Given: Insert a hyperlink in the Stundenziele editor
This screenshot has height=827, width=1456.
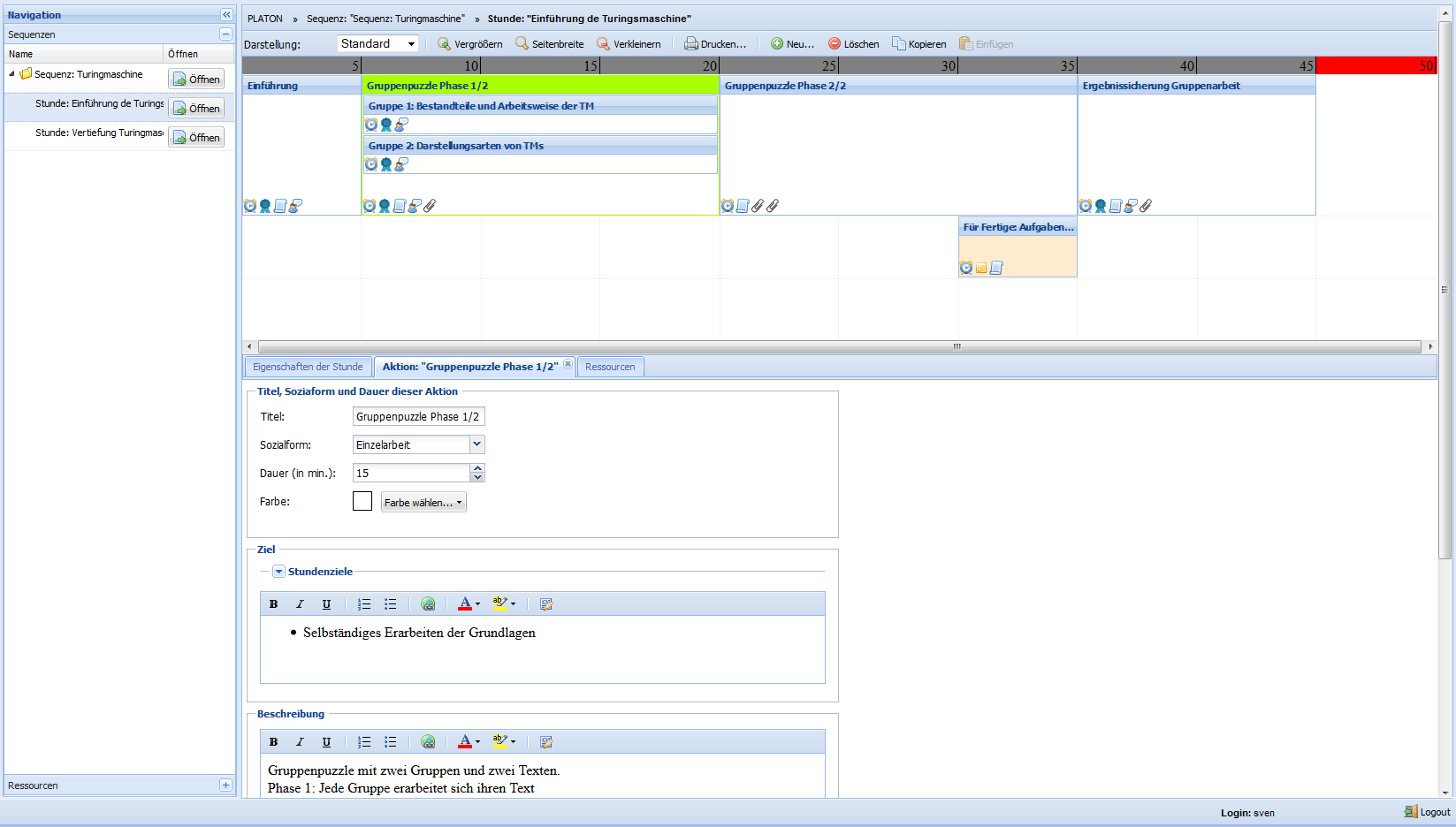Looking at the screenshot, I should pyautogui.click(x=428, y=604).
